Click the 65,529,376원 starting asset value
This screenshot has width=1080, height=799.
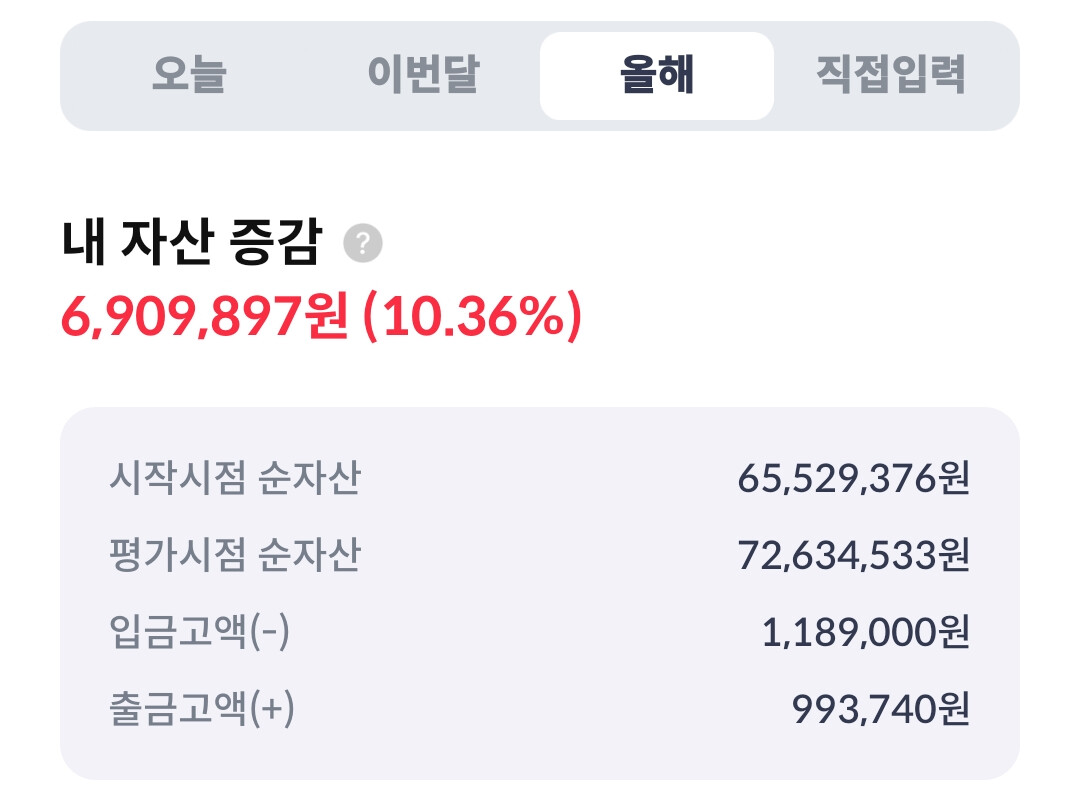click(x=854, y=479)
